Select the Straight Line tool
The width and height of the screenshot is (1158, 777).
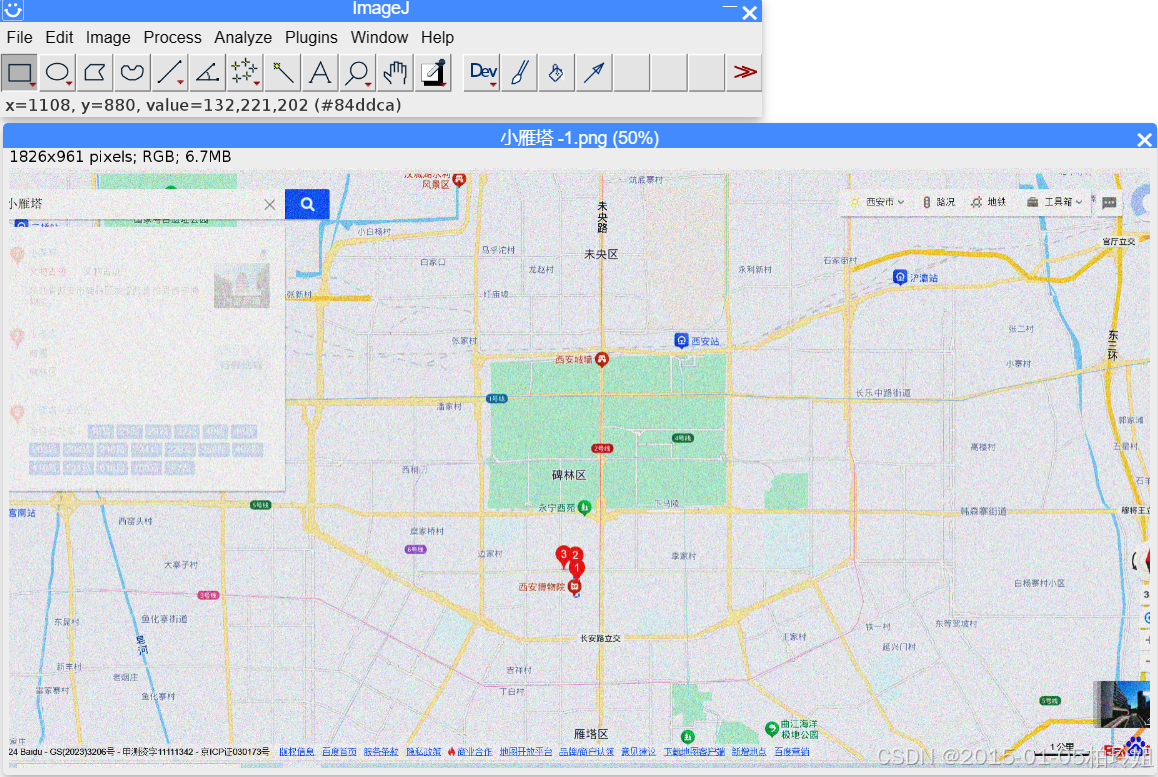tap(170, 72)
